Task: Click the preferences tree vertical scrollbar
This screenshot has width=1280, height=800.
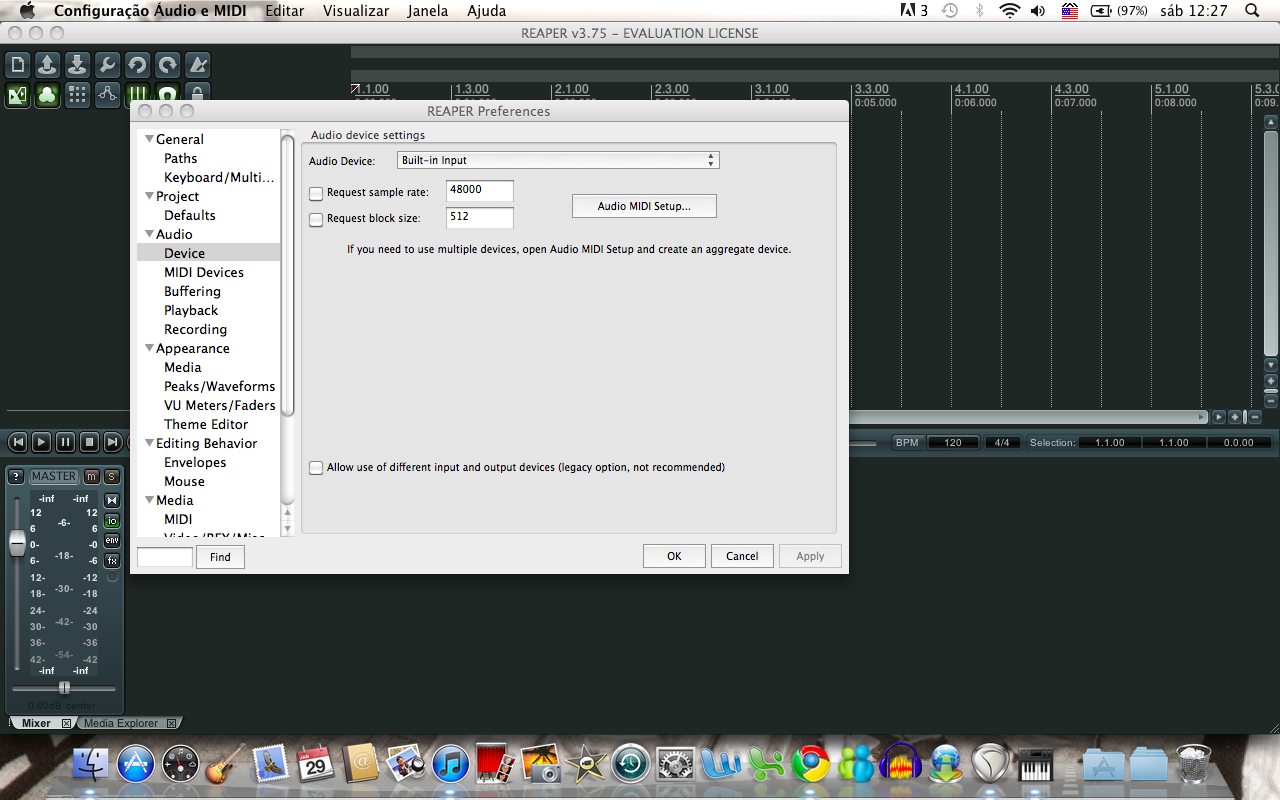Action: click(287, 275)
